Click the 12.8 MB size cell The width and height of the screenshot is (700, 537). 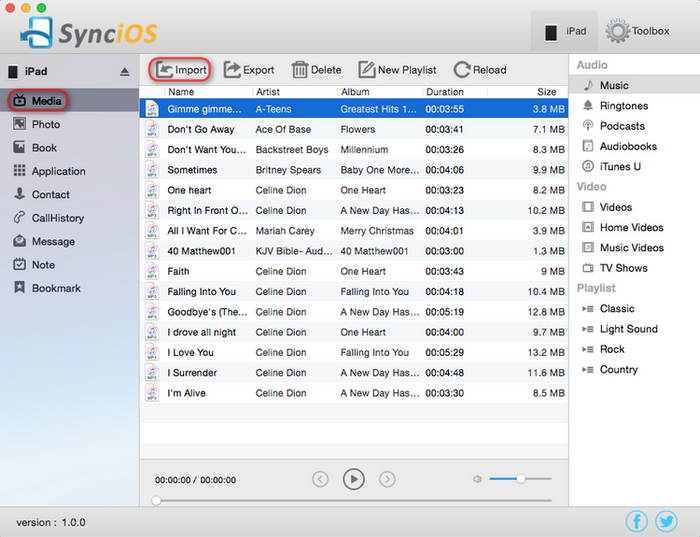546,312
